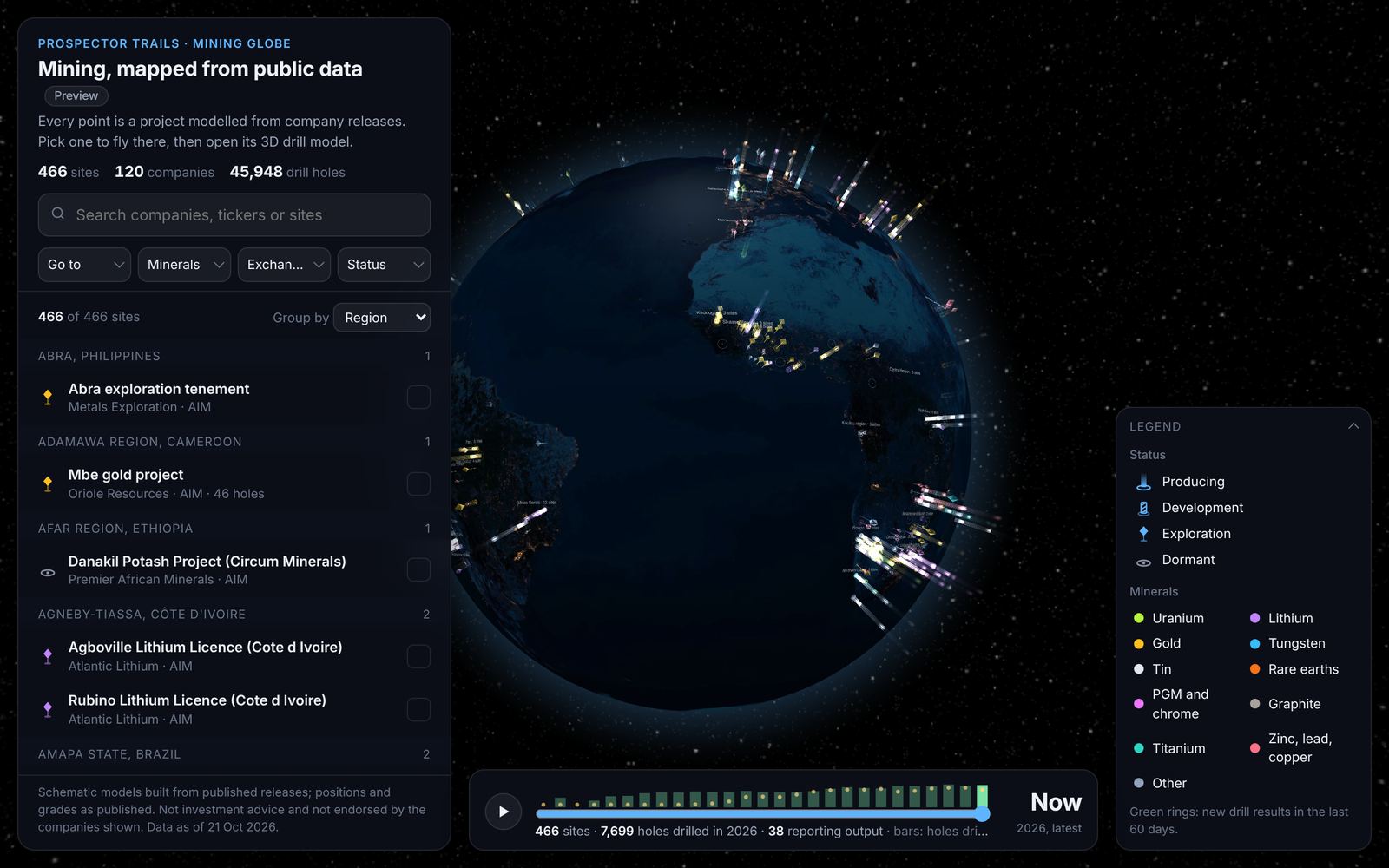This screenshot has height=868, width=1389.
Task: Check the Rubino Lithium Licence checkbox
Action: [x=418, y=709]
